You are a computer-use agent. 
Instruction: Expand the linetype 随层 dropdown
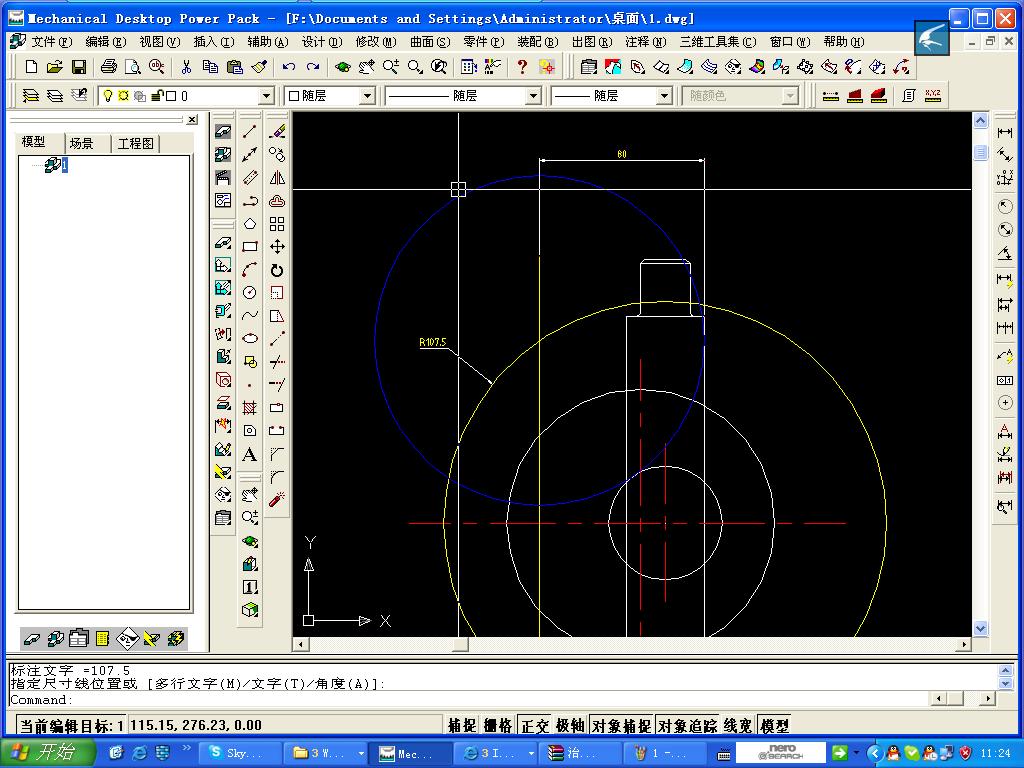pos(532,96)
